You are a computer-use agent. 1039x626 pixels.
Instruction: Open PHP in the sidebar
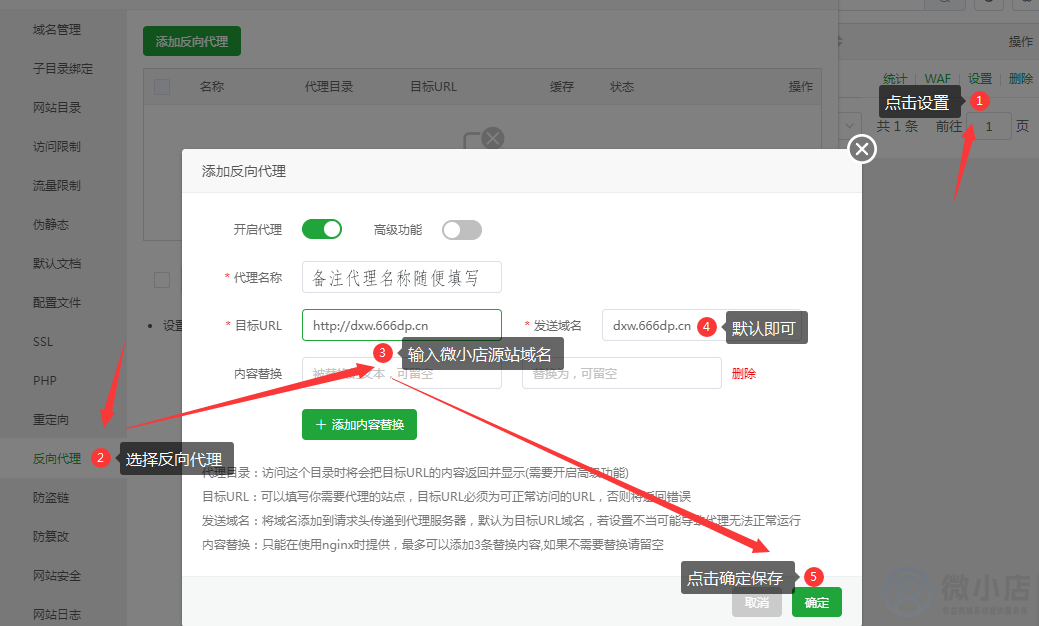click(45, 381)
